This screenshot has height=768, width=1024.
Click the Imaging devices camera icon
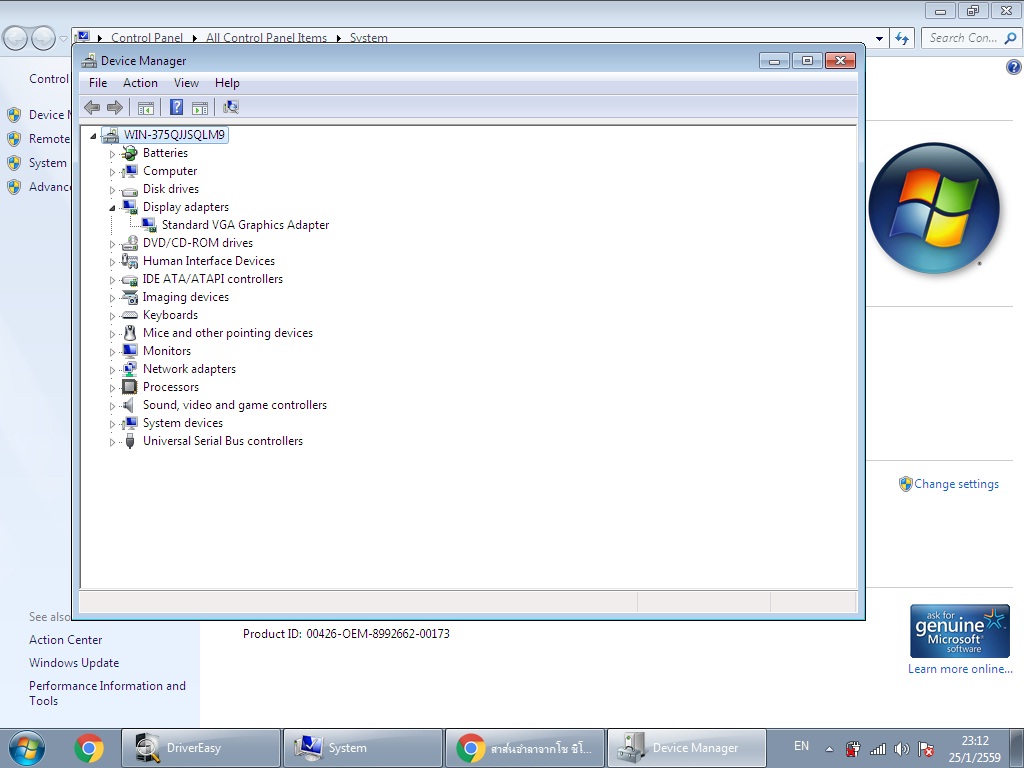tap(130, 297)
